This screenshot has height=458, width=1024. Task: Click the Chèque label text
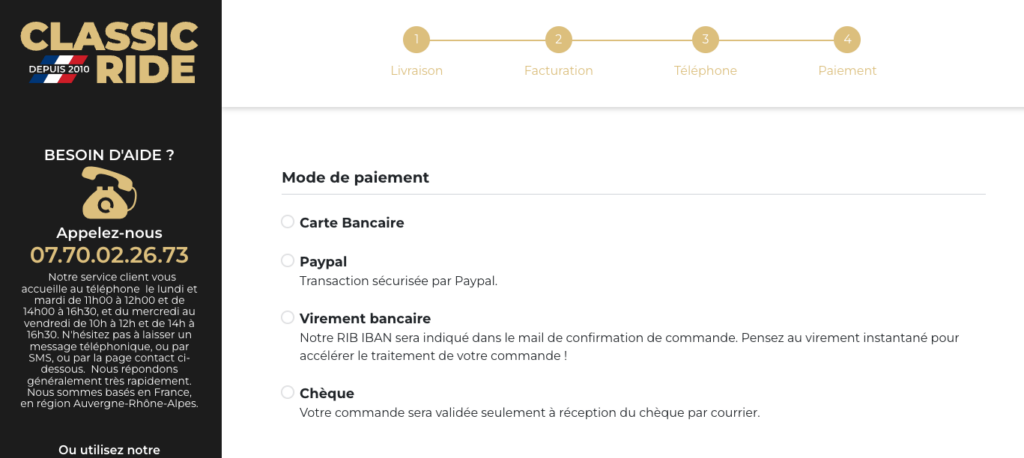coord(327,393)
